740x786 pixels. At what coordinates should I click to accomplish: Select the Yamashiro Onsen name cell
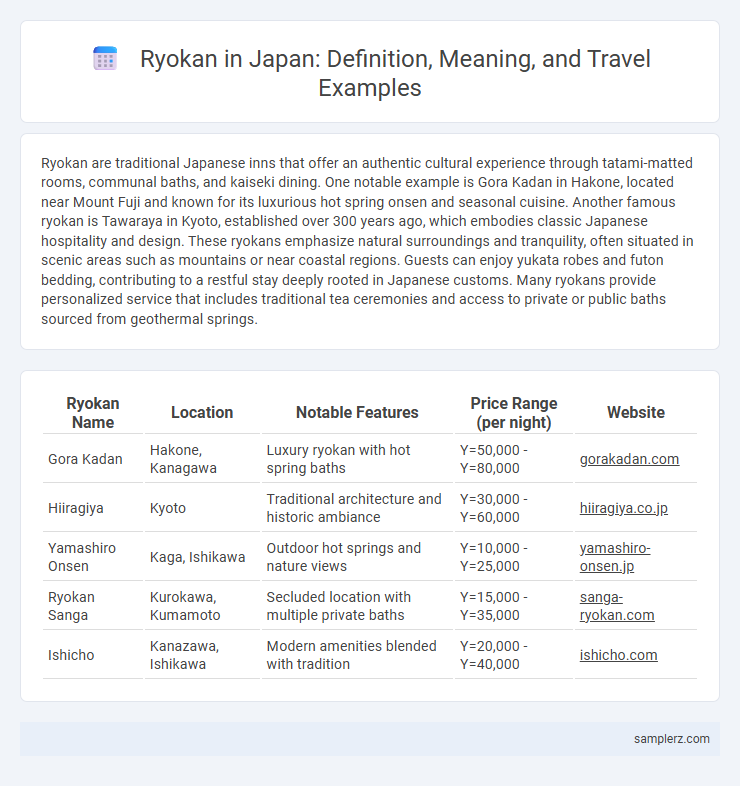click(x=93, y=557)
